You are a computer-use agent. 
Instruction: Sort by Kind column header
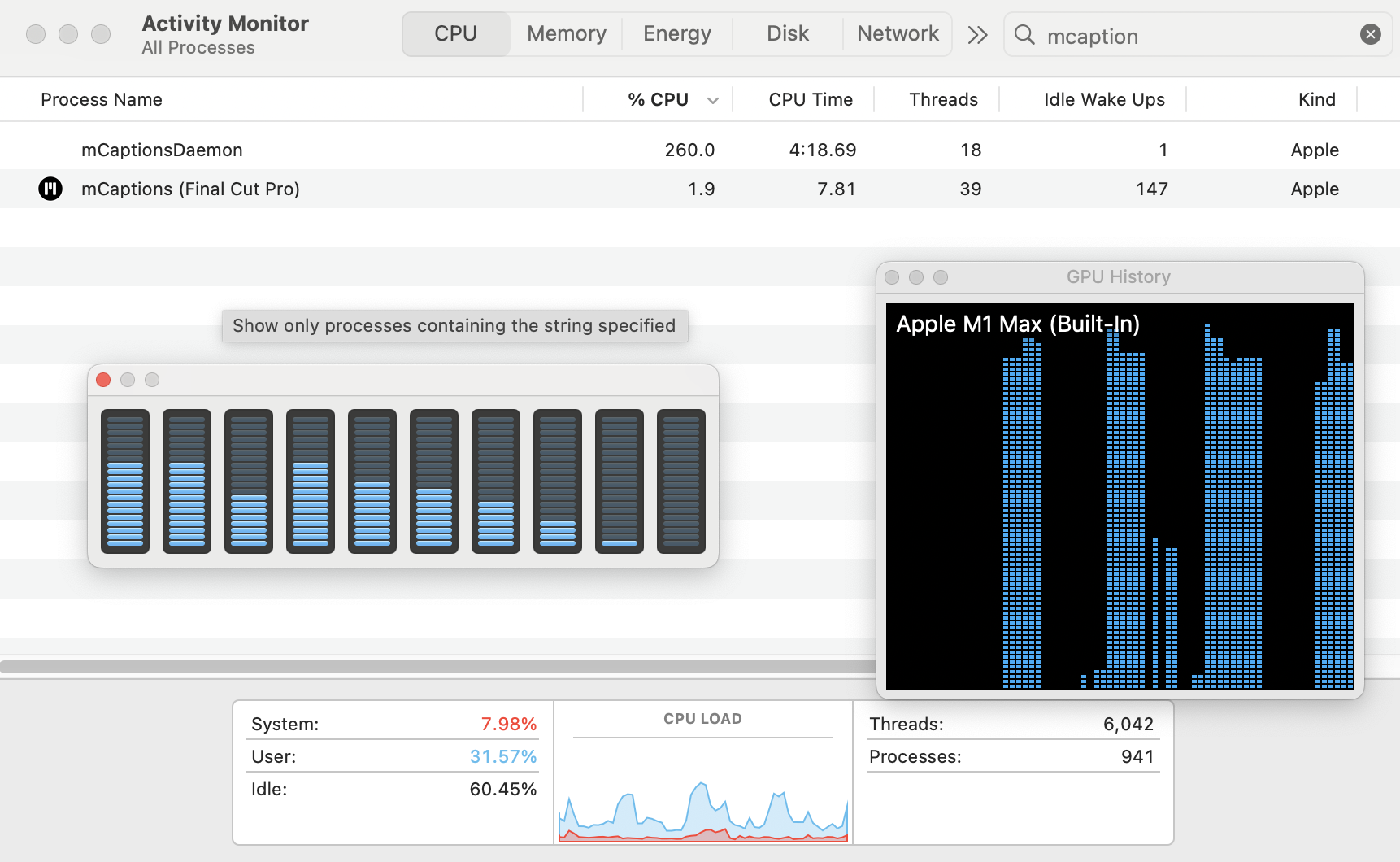(1315, 100)
